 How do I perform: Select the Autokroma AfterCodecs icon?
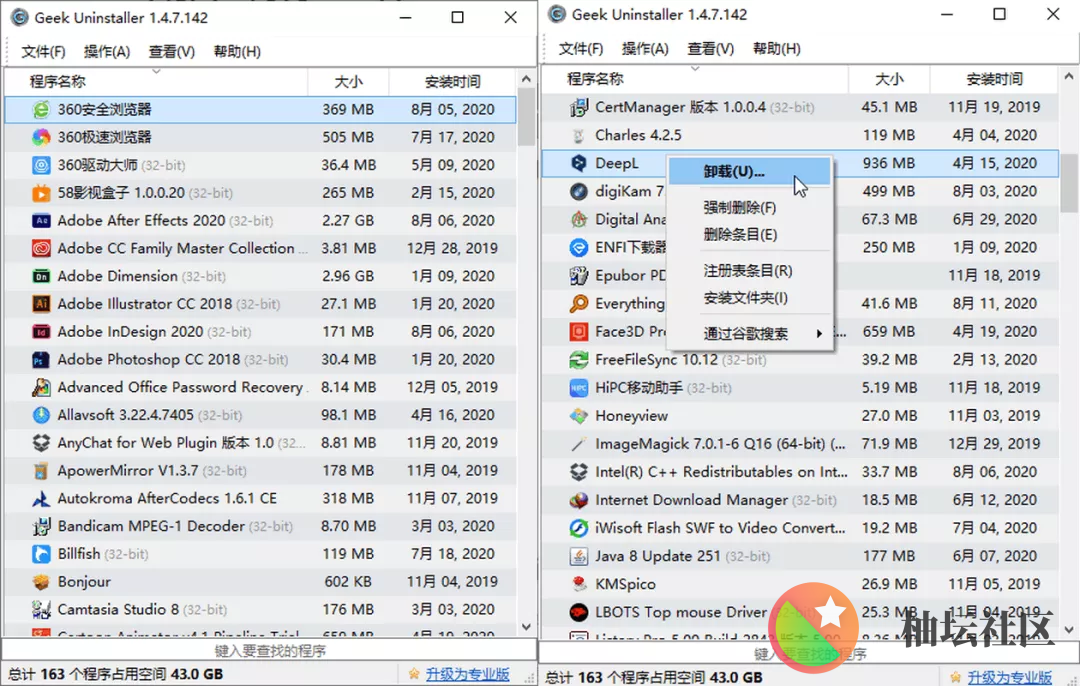41,499
